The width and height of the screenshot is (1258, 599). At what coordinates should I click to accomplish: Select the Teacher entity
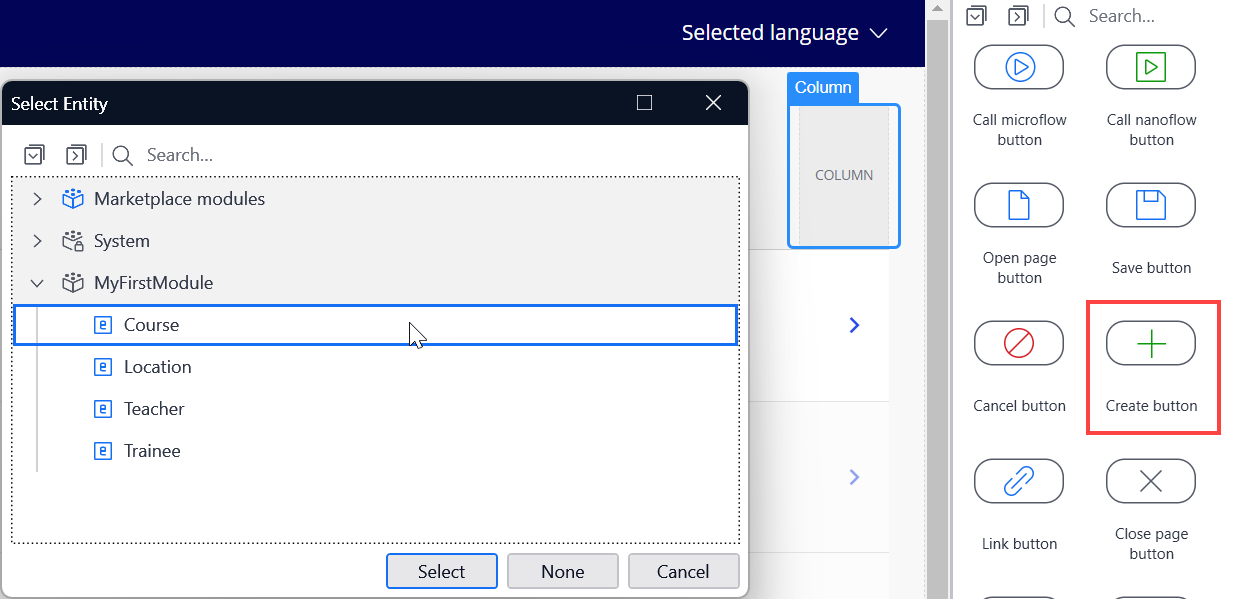click(154, 409)
